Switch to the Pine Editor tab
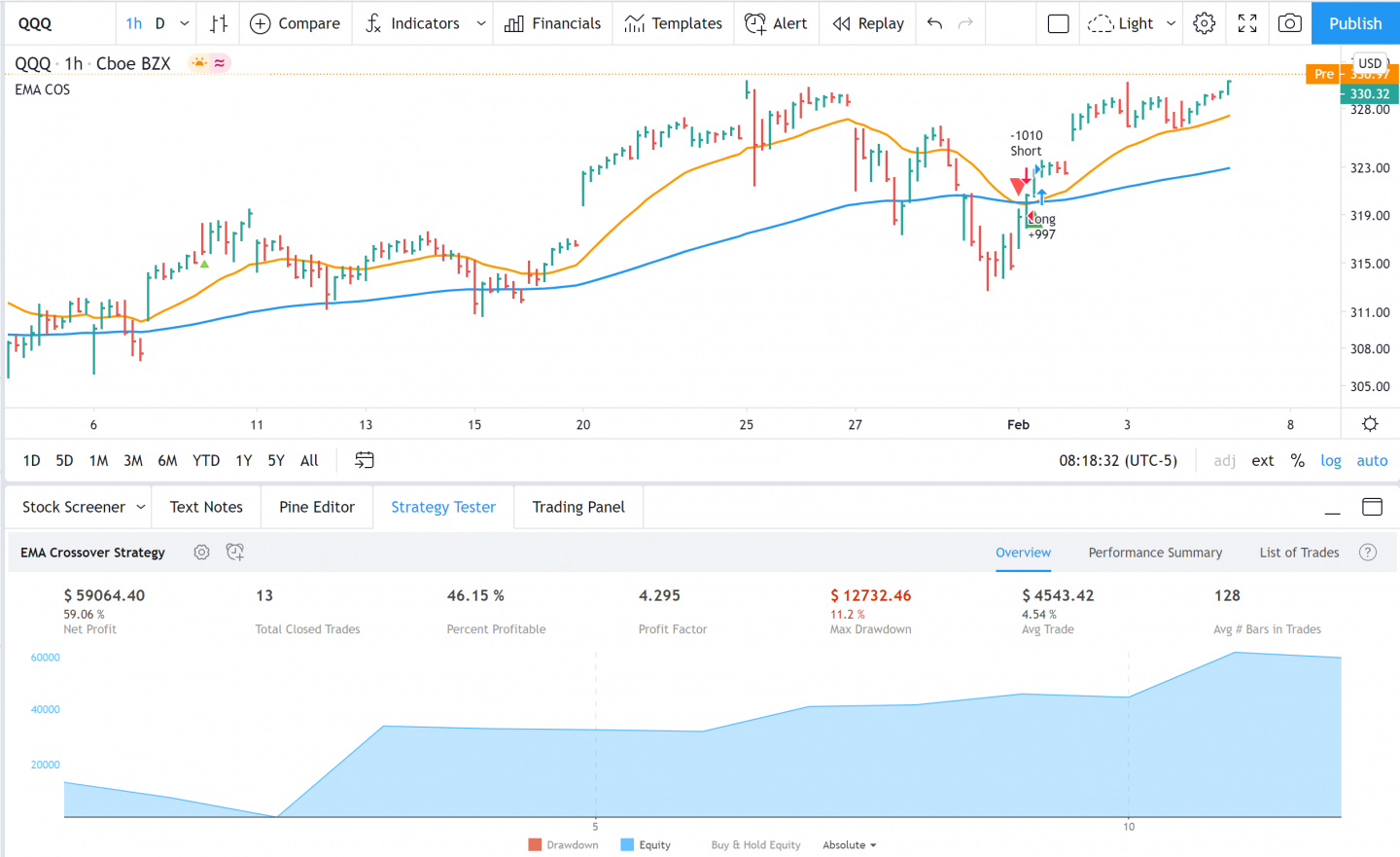The width and height of the screenshot is (1400, 857). pyautogui.click(x=317, y=507)
